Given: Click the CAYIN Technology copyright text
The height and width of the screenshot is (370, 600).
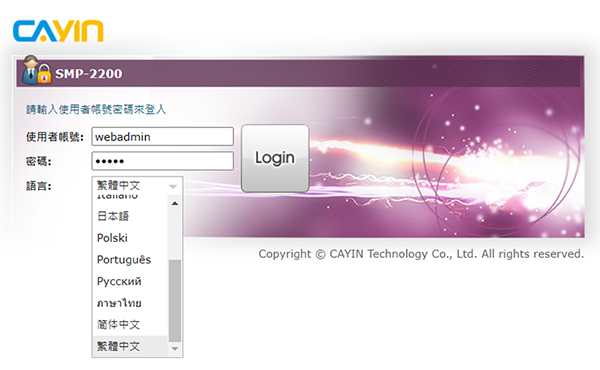Looking at the screenshot, I should pos(421,254).
